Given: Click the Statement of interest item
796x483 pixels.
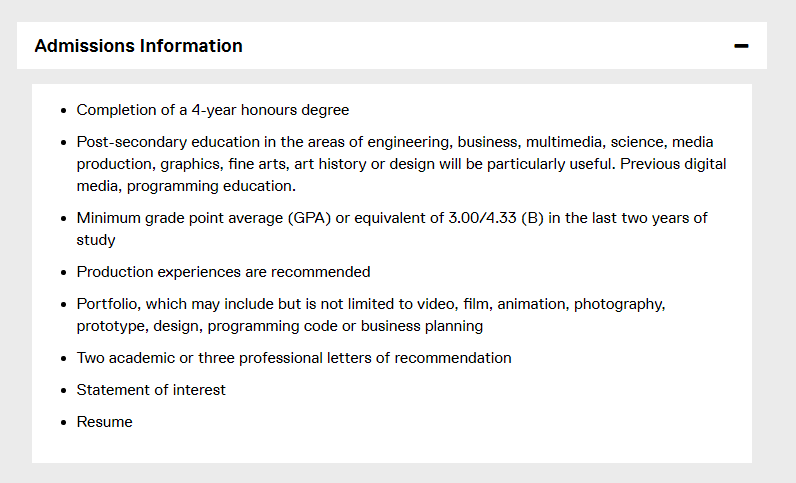Looking at the screenshot, I should point(151,390).
